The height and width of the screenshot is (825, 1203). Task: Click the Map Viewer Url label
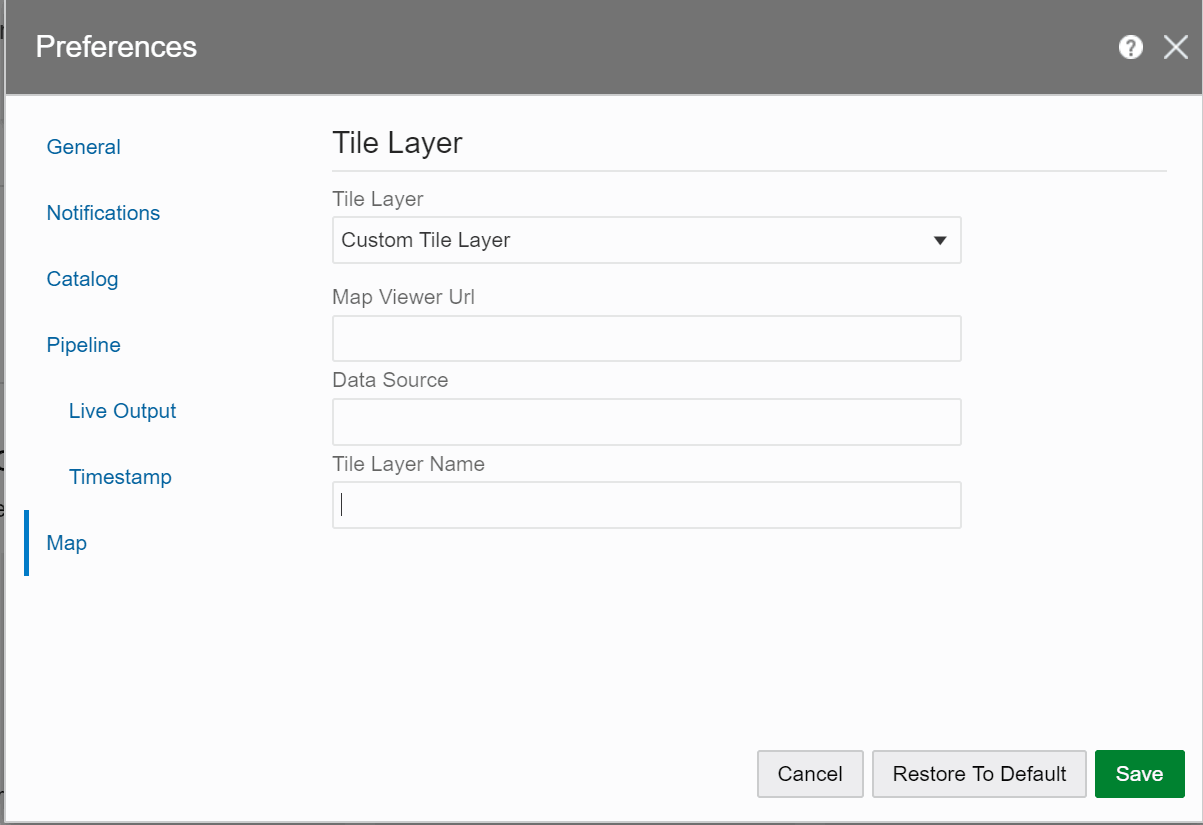coord(403,297)
